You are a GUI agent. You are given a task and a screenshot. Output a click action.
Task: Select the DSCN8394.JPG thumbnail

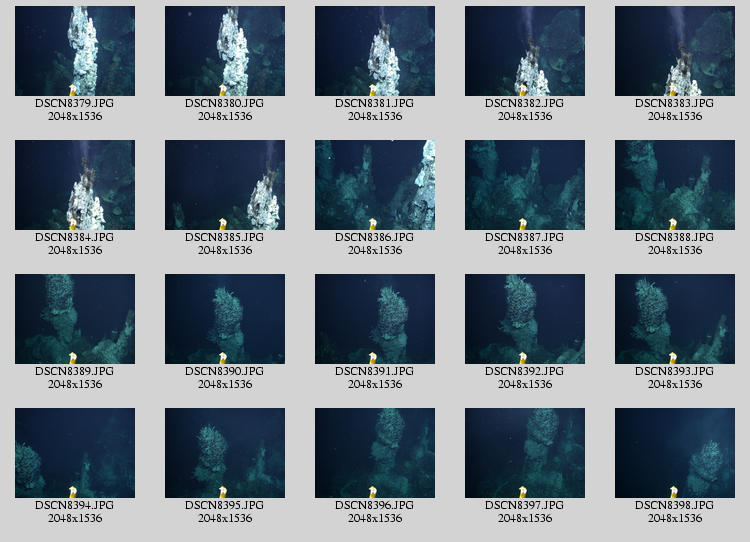(75, 453)
